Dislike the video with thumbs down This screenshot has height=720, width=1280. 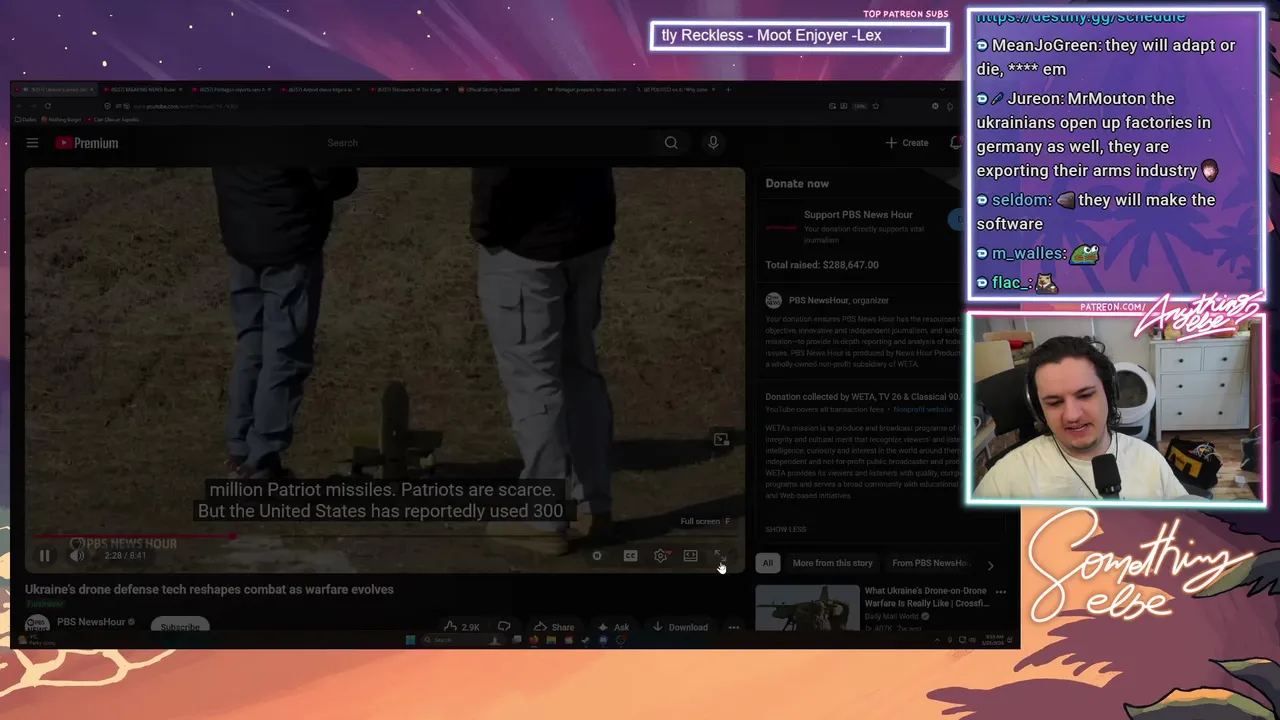coord(504,627)
